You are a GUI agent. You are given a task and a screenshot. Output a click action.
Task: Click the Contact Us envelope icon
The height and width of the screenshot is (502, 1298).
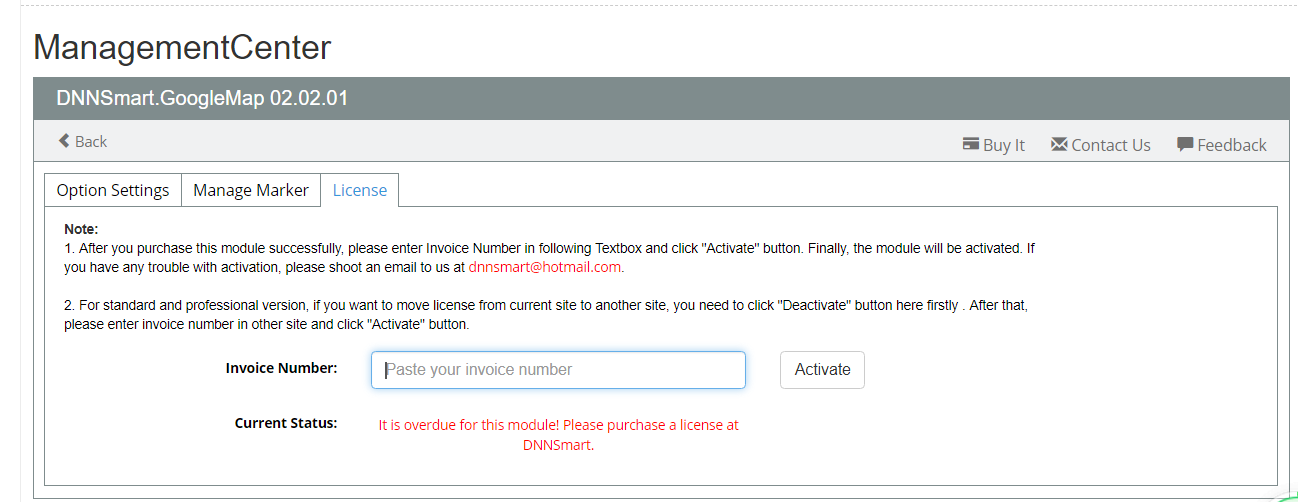[1059, 144]
